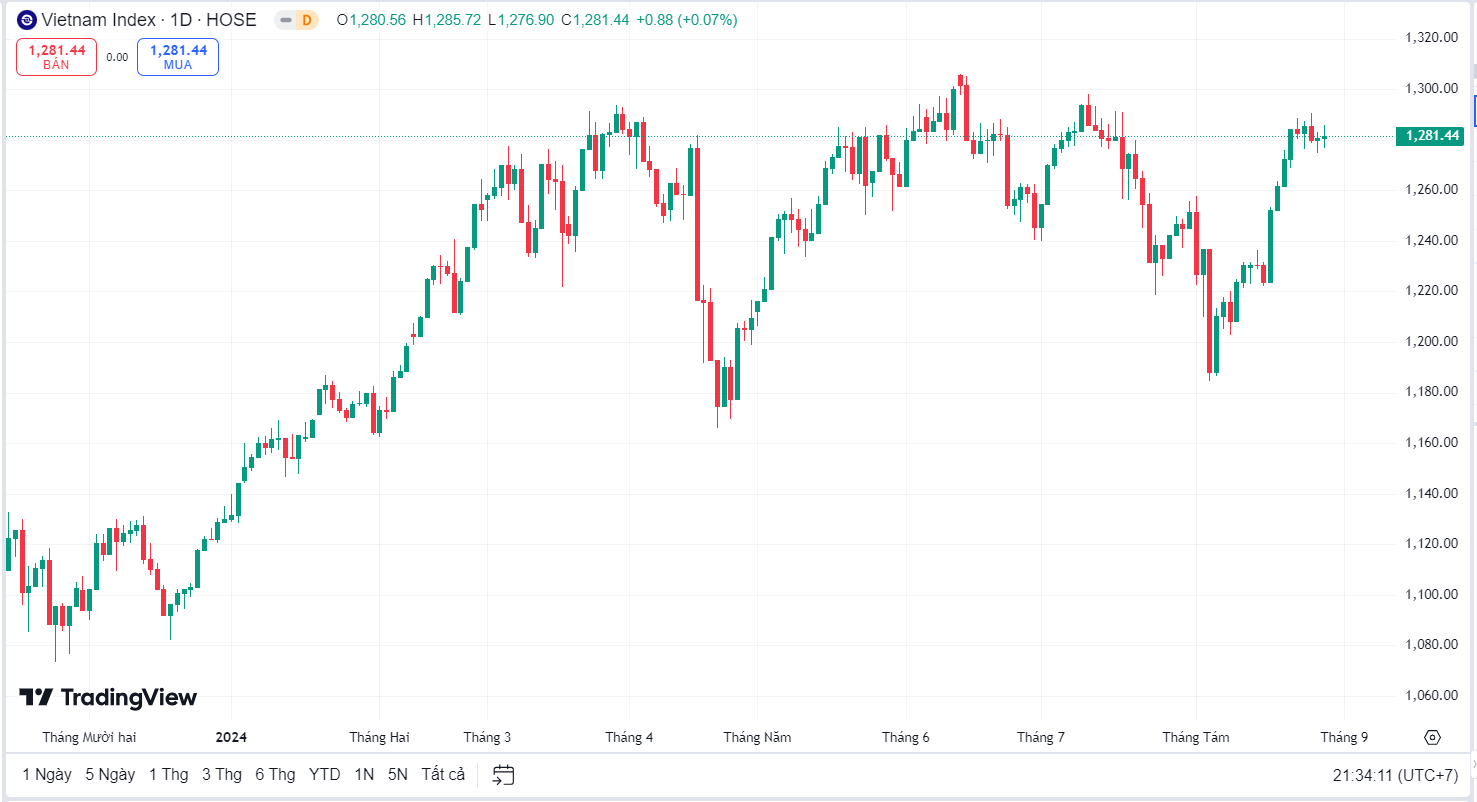The width and height of the screenshot is (1477, 802).
Task: Click the Tháng 6 time axis label
Action: click(x=905, y=738)
